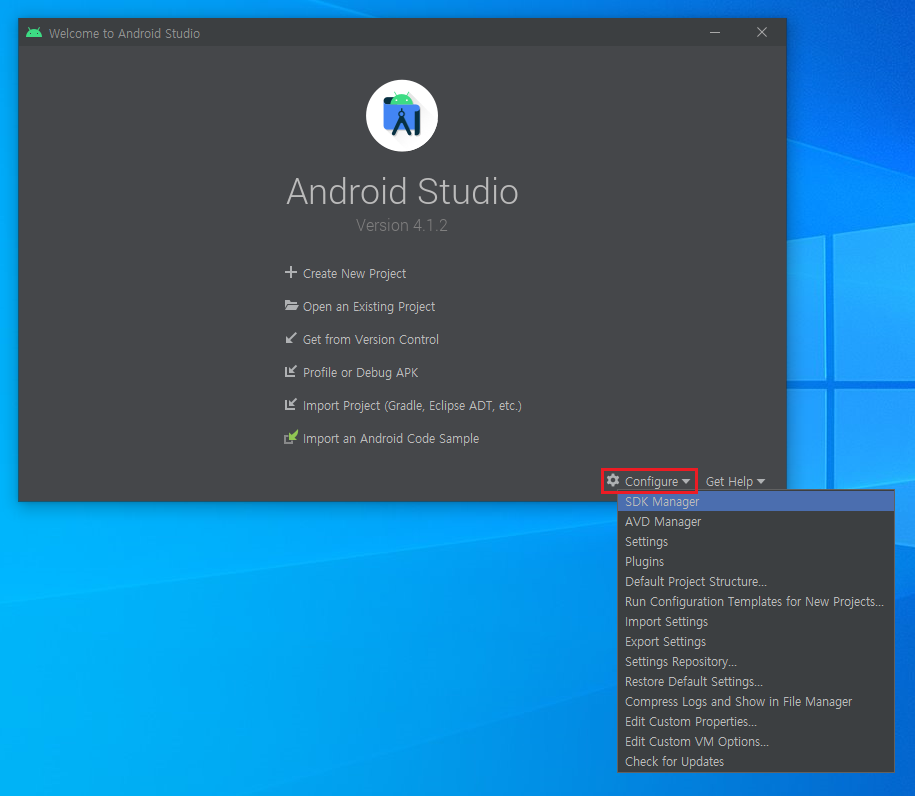
Task: Open Settings in the Configure menu
Action: [756, 542]
